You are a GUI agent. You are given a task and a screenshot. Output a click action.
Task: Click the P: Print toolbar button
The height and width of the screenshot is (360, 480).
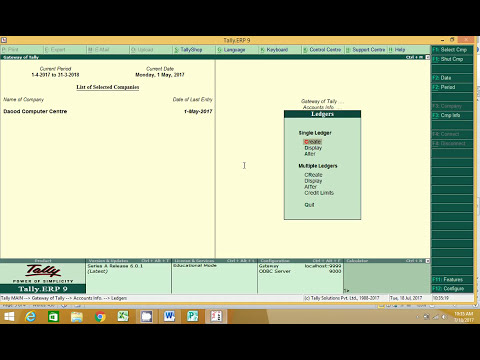point(22,50)
